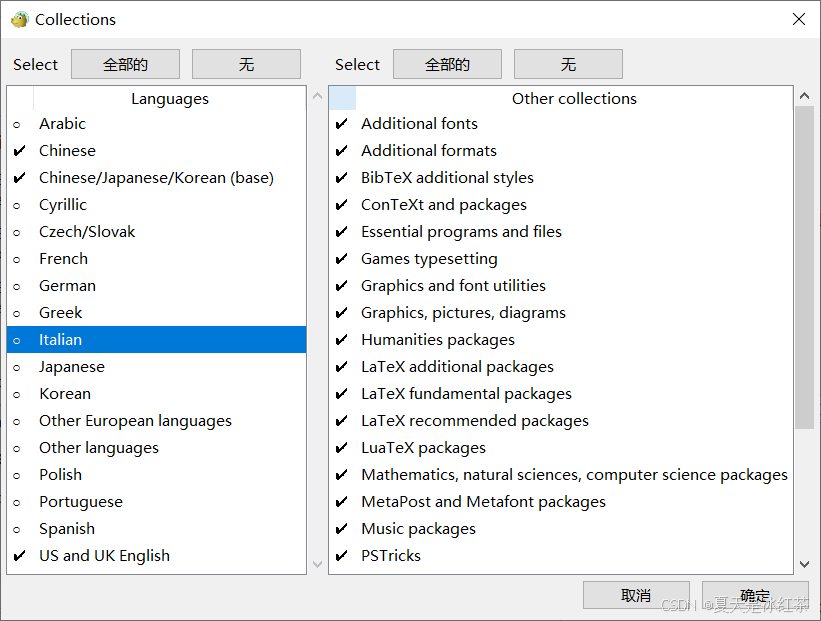Select all languages with 全部的 button
The width and height of the screenshot is (821, 621).
(126, 64)
